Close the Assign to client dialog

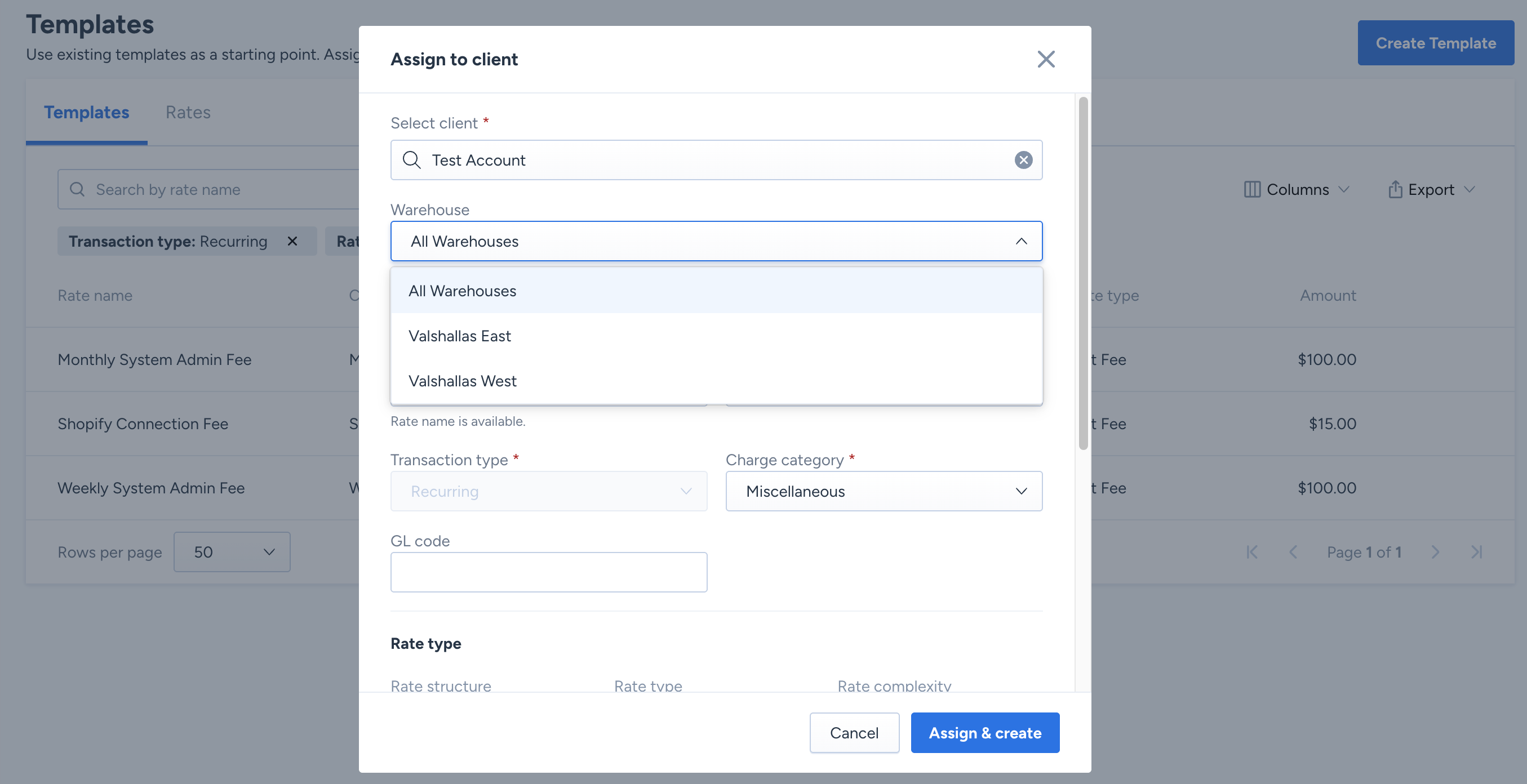point(1046,59)
